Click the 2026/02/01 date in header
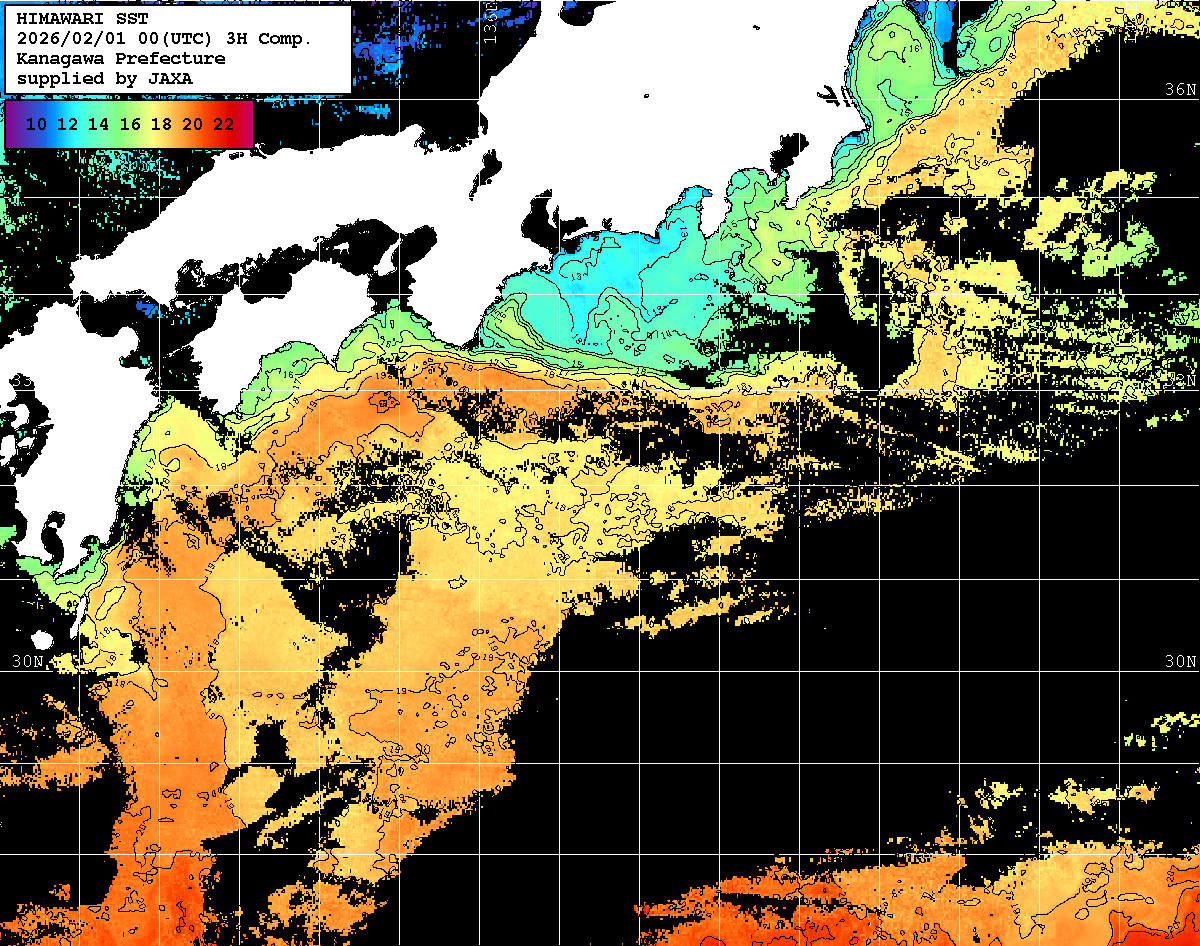 click(x=72, y=39)
